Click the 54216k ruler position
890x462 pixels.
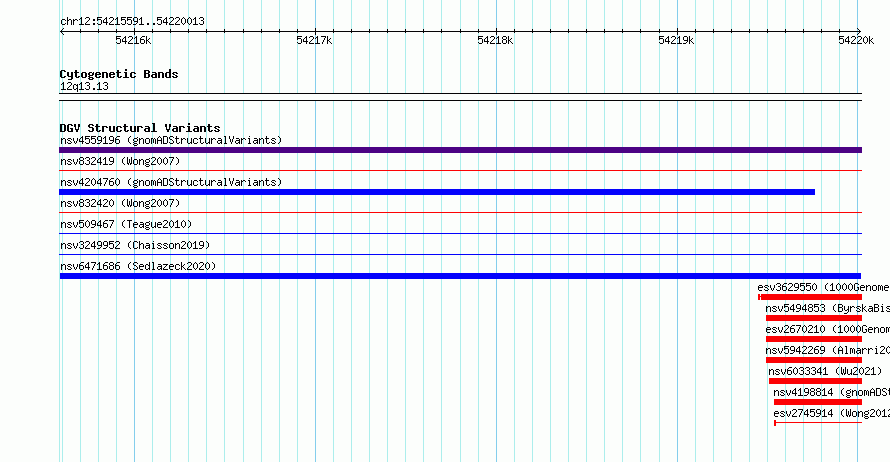tap(133, 40)
